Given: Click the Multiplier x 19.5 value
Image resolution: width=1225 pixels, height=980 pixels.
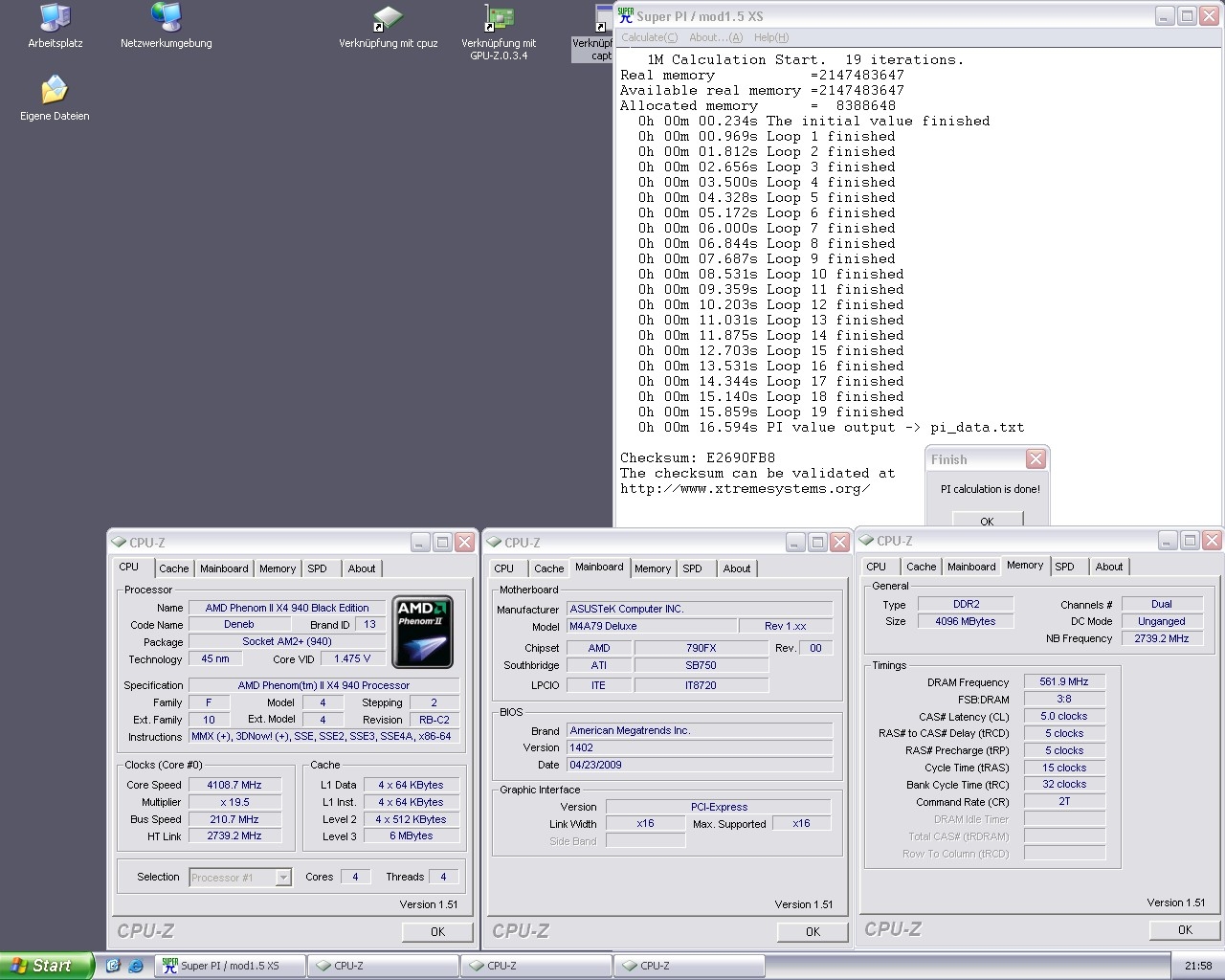Looking at the screenshot, I should click(x=235, y=802).
